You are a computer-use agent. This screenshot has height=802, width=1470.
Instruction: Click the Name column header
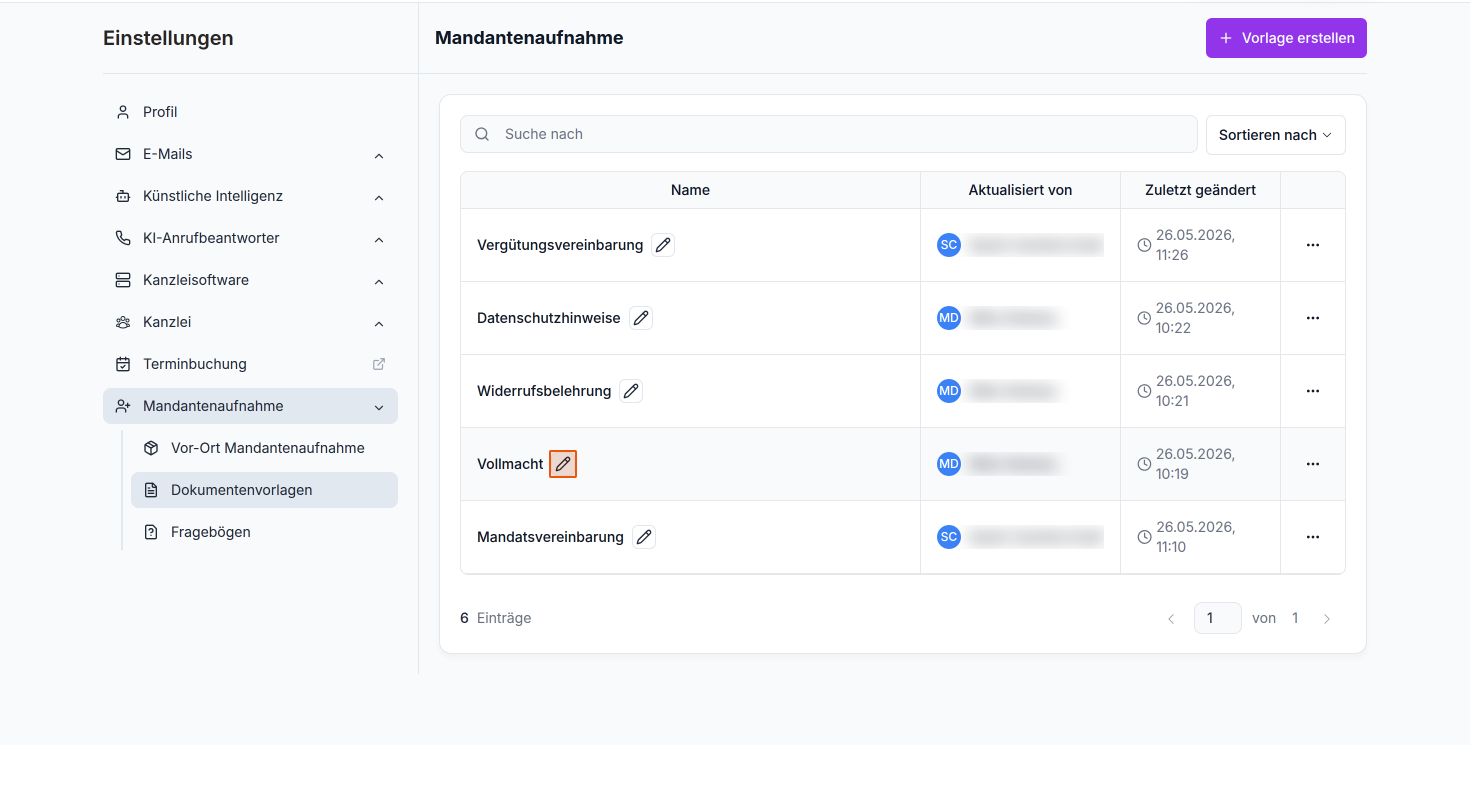coord(690,190)
